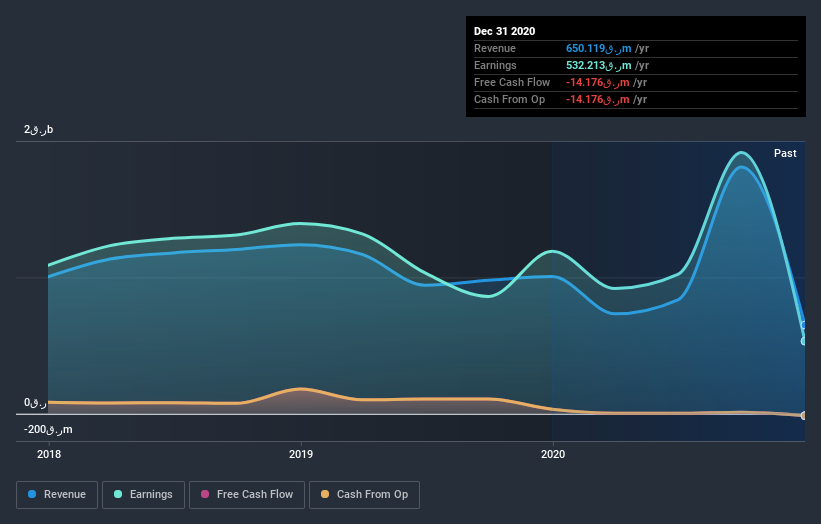The height and width of the screenshot is (524, 821).
Task: Click the Earnings end-point marker on chart
Action: click(x=804, y=341)
